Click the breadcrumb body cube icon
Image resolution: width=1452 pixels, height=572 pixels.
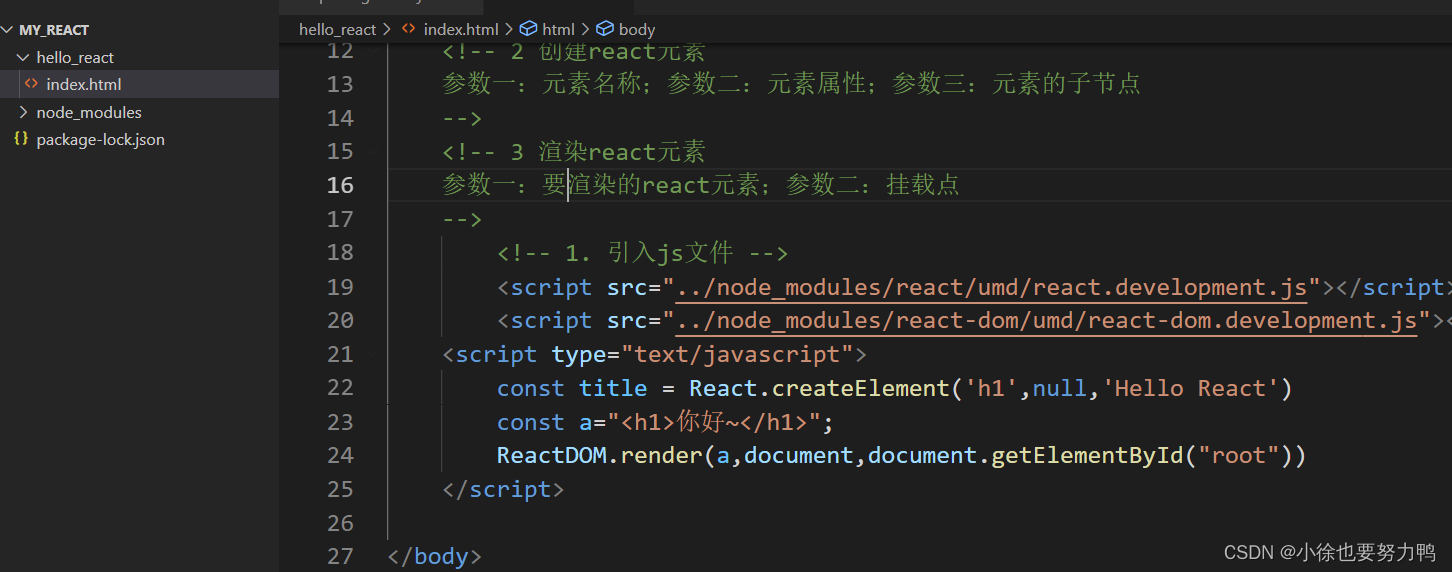coord(604,30)
